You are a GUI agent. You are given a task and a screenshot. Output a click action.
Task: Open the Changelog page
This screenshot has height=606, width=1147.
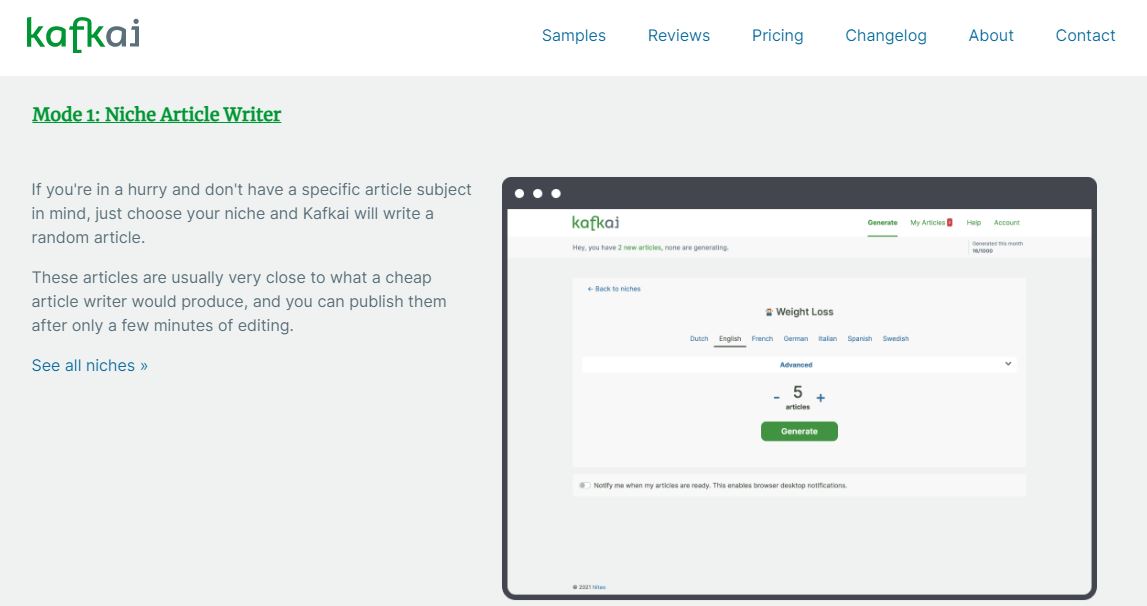pyautogui.click(x=886, y=35)
